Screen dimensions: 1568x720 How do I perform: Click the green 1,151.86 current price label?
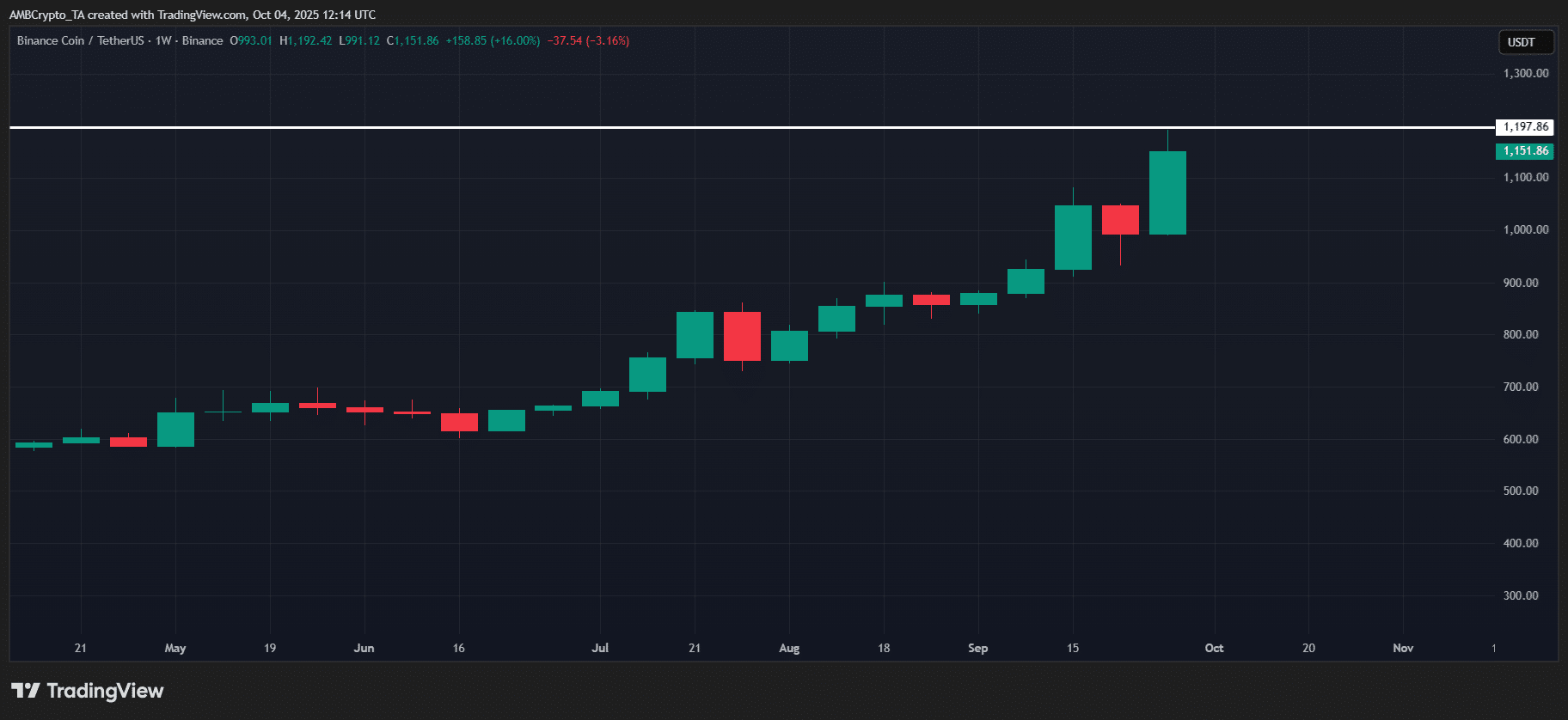(1525, 151)
